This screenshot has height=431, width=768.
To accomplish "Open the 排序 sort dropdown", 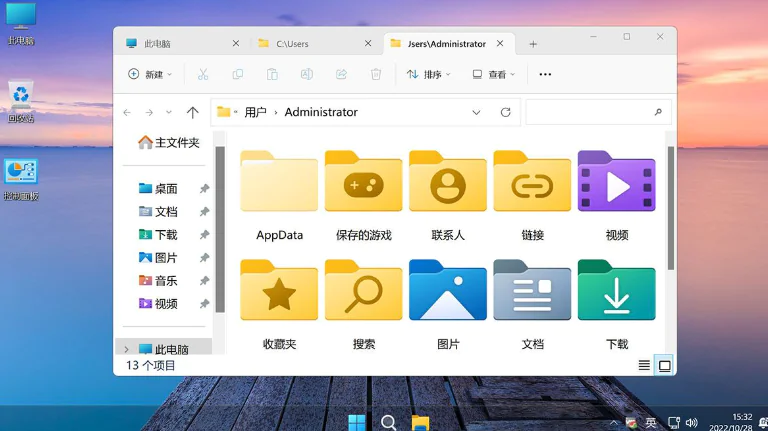I will [429, 74].
